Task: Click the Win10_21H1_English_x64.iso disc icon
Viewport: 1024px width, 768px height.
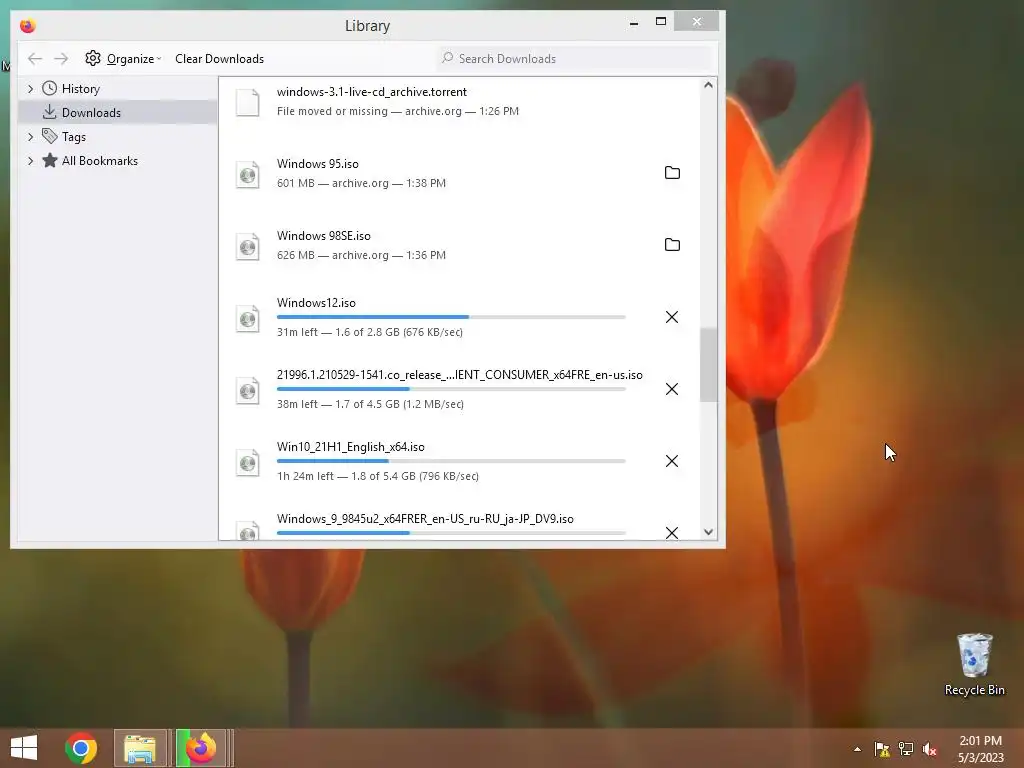Action: [248, 462]
